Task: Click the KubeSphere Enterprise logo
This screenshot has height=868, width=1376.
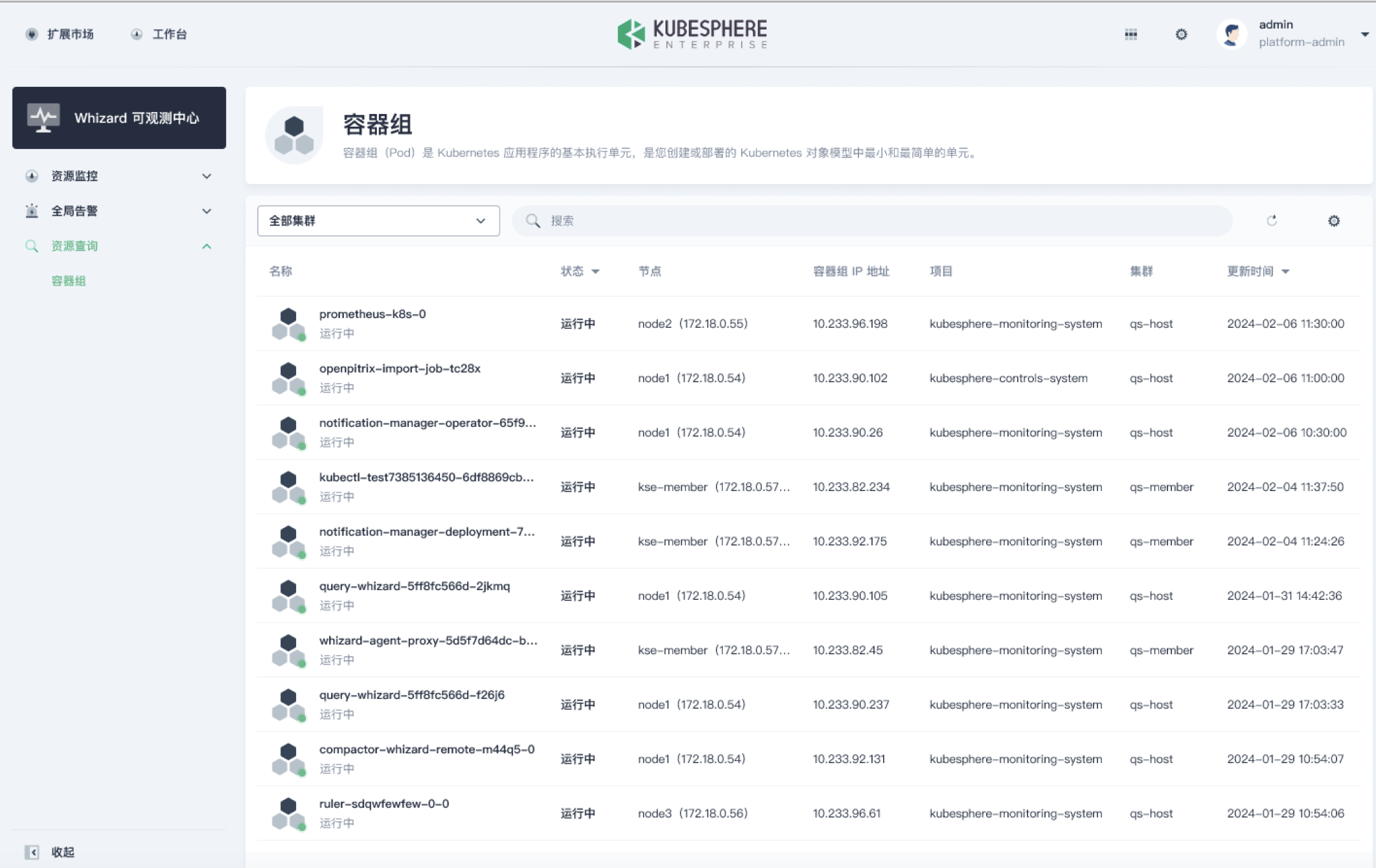Action: click(x=692, y=34)
